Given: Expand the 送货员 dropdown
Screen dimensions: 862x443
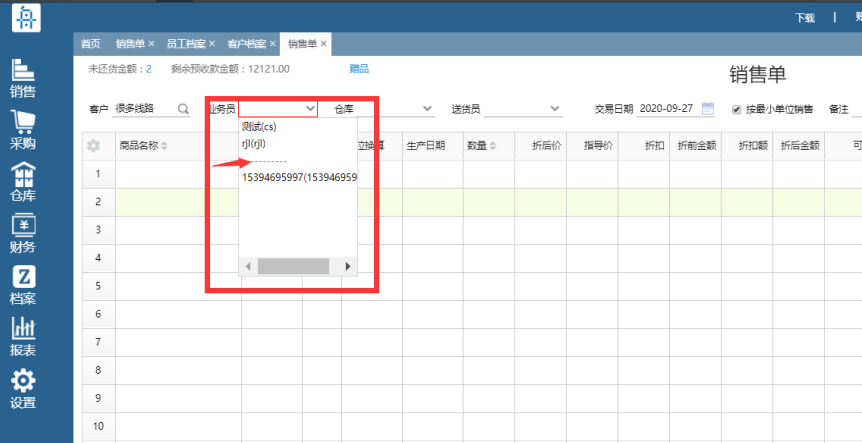Looking at the screenshot, I should [x=554, y=109].
